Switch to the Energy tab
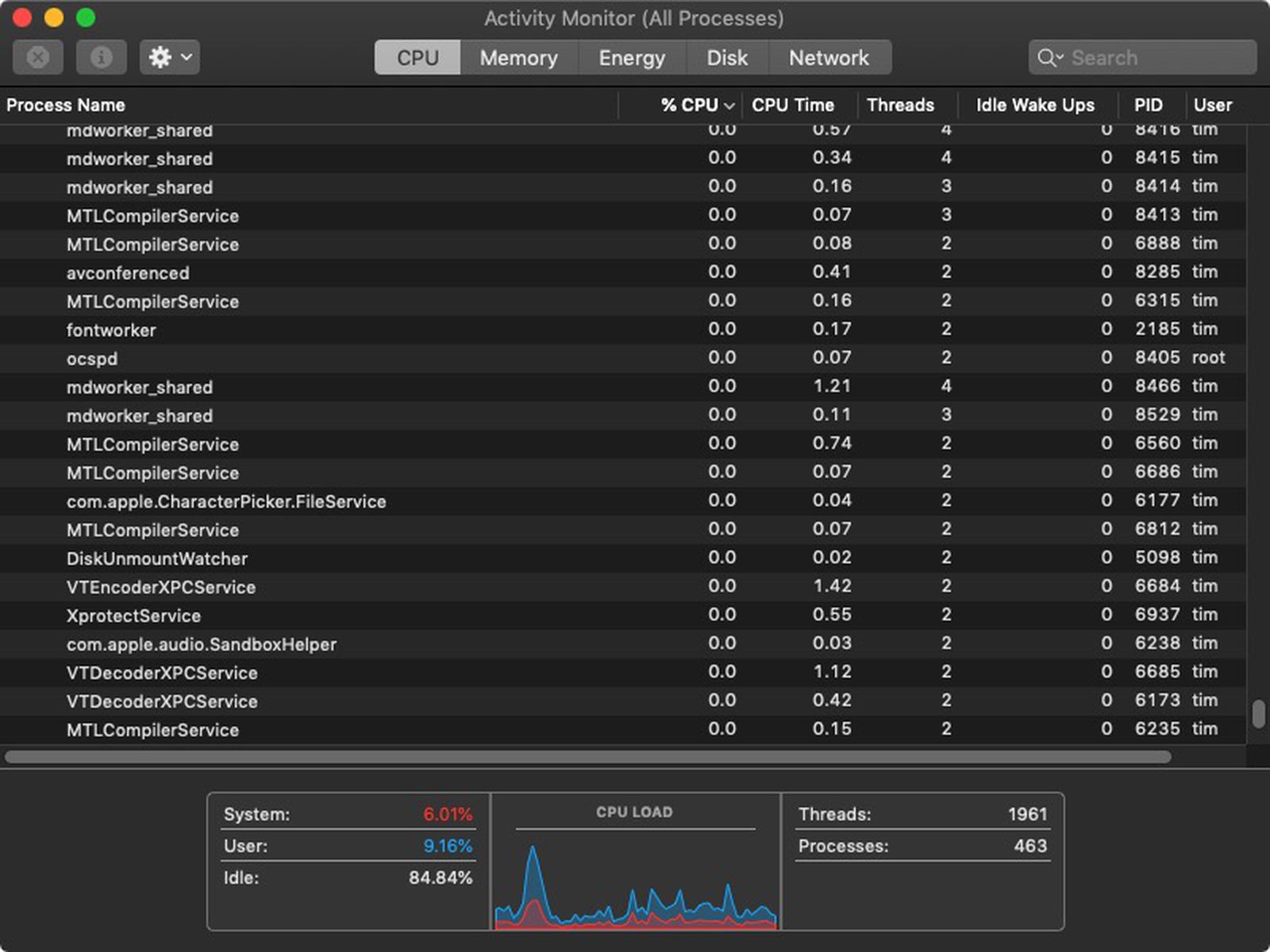The width and height of the screenshot is (1270, 952). (631, 57)
